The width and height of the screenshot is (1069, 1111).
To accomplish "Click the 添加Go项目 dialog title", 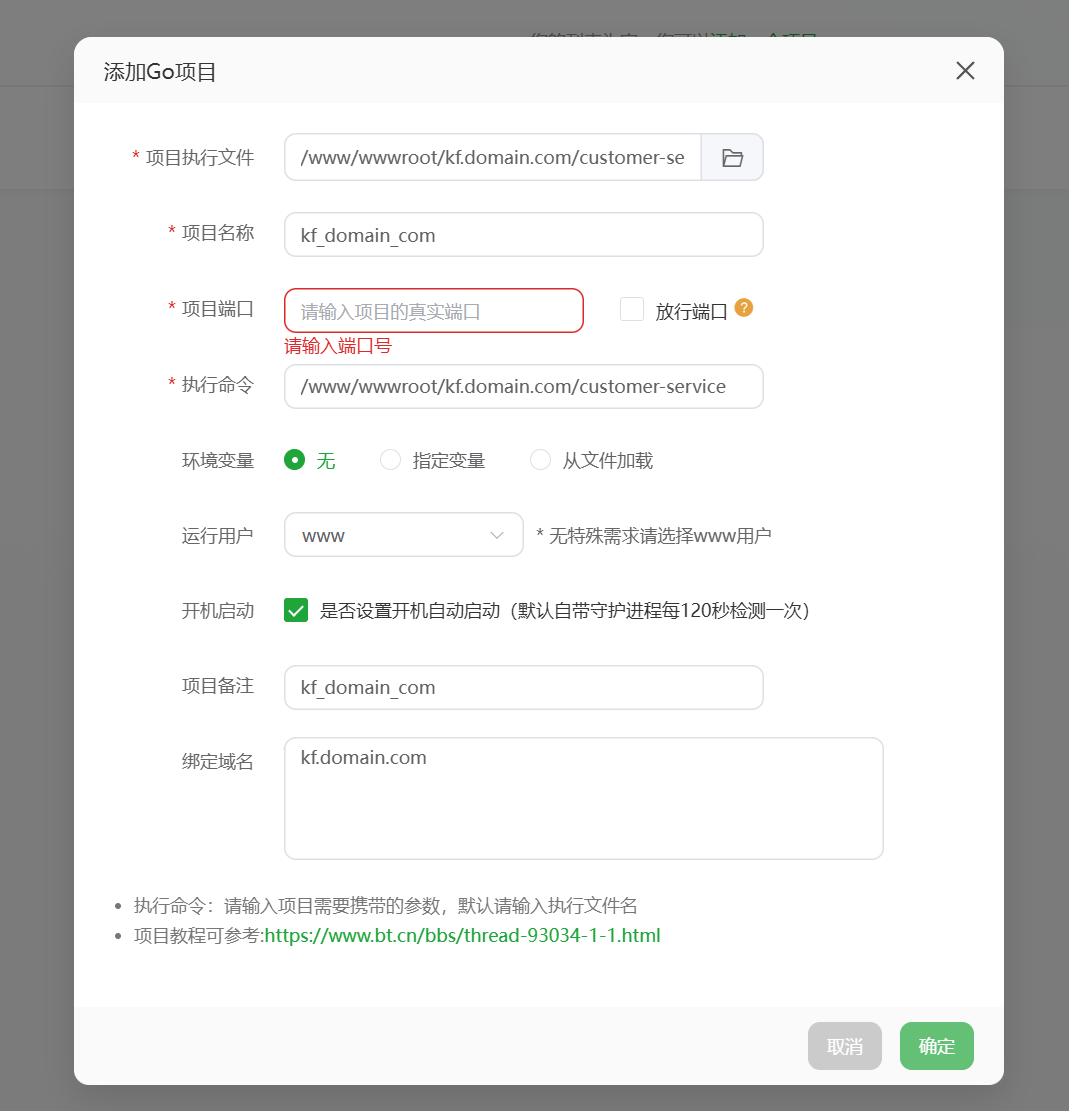I will (x=160, y=72).
